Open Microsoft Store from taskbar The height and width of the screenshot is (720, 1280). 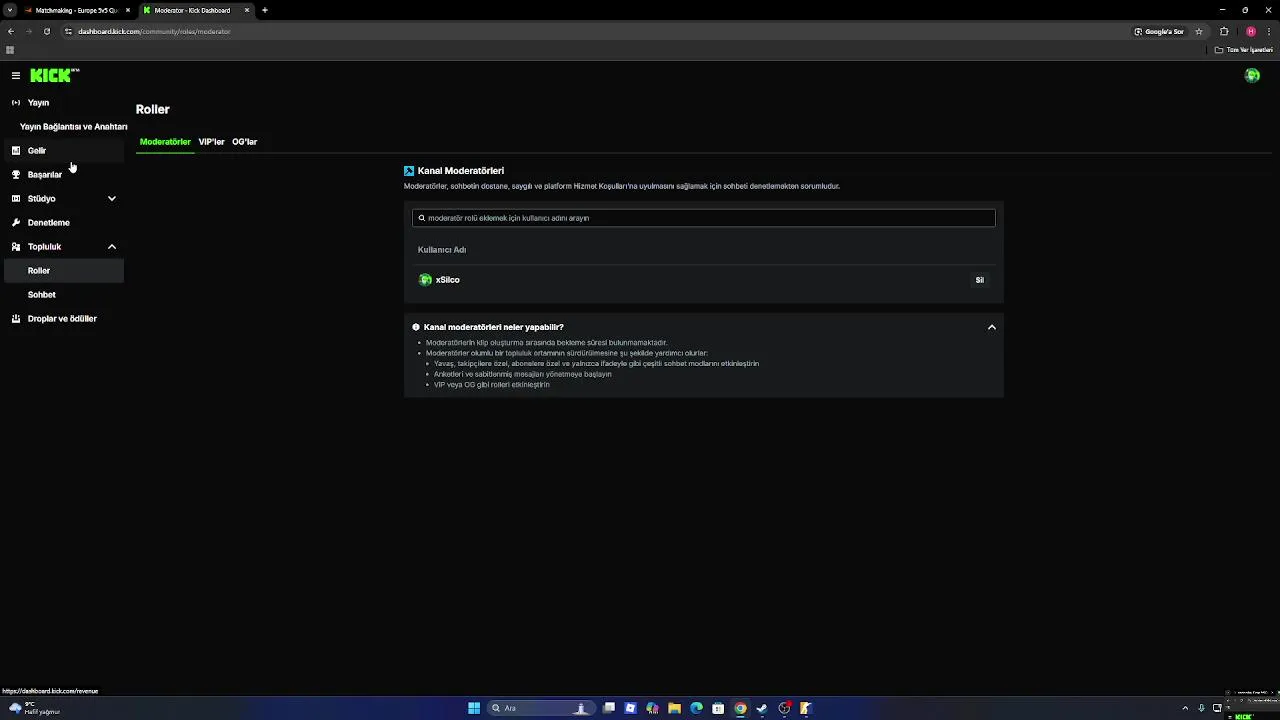click(718, 708)
